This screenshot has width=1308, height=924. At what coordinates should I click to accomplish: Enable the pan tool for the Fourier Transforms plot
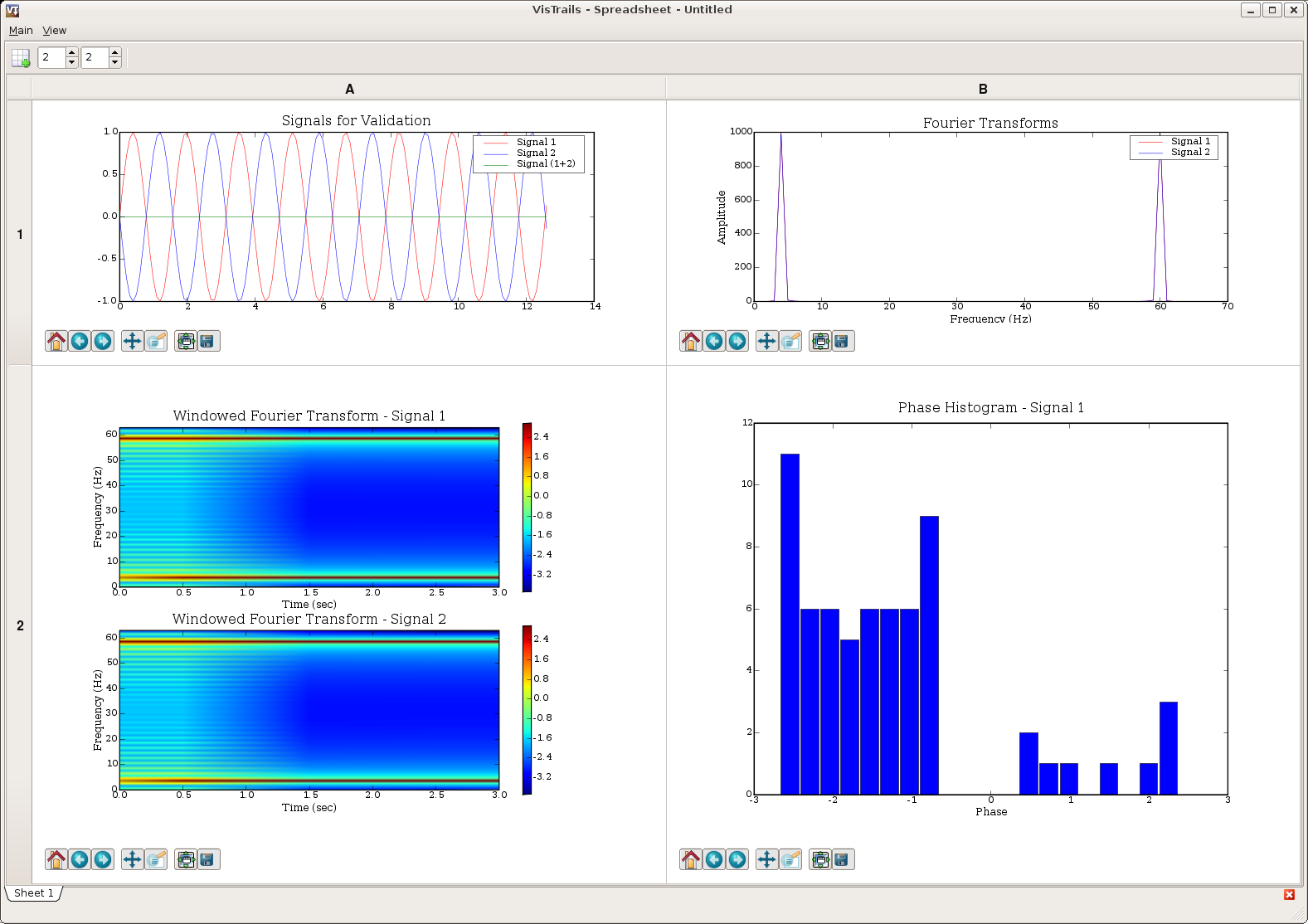pos(767,341)
